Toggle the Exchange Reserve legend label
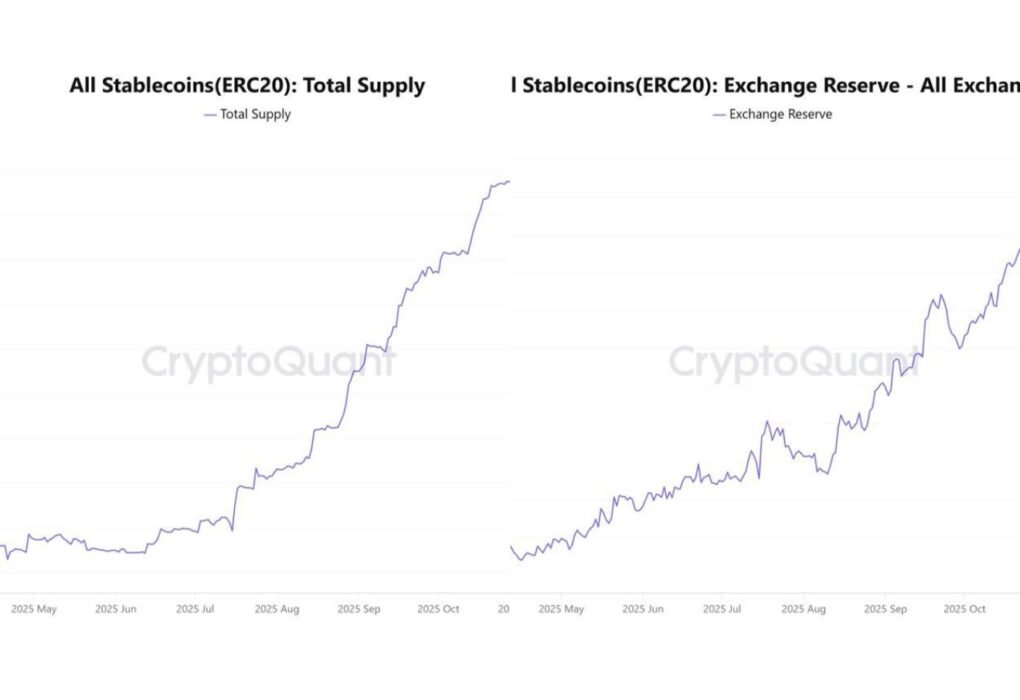Viewport: 1020px width, 700px height. point(780,114)
